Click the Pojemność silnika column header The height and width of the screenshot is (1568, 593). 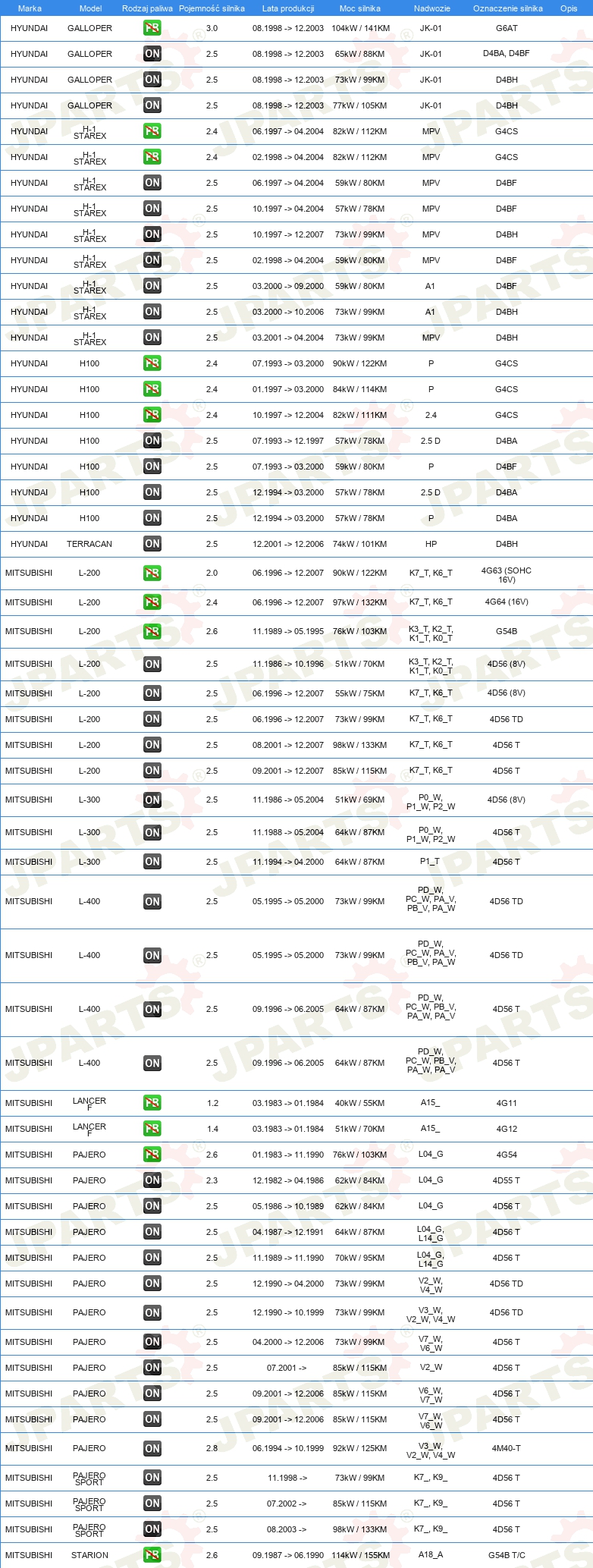212,8
